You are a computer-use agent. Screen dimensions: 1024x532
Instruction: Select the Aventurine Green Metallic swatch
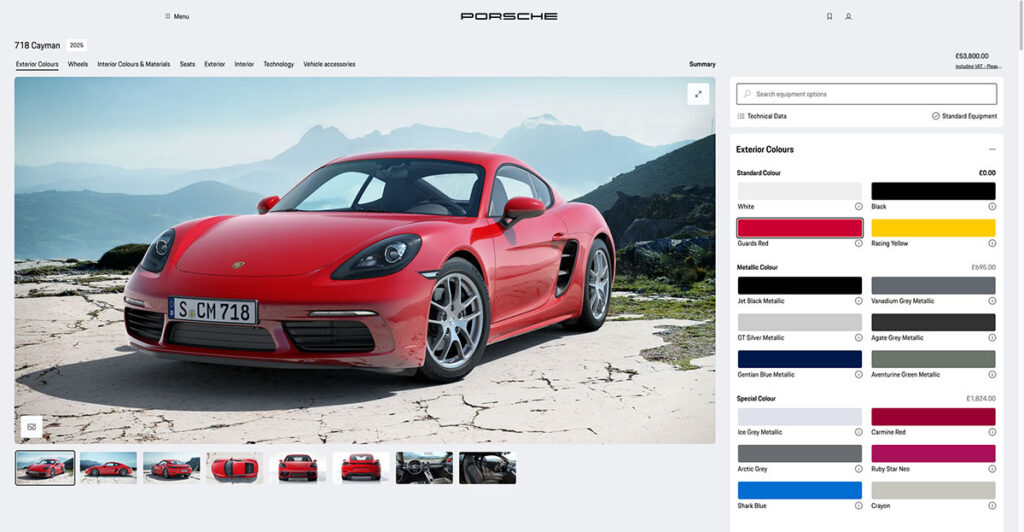pyautogui.click(x=933, y=359)
